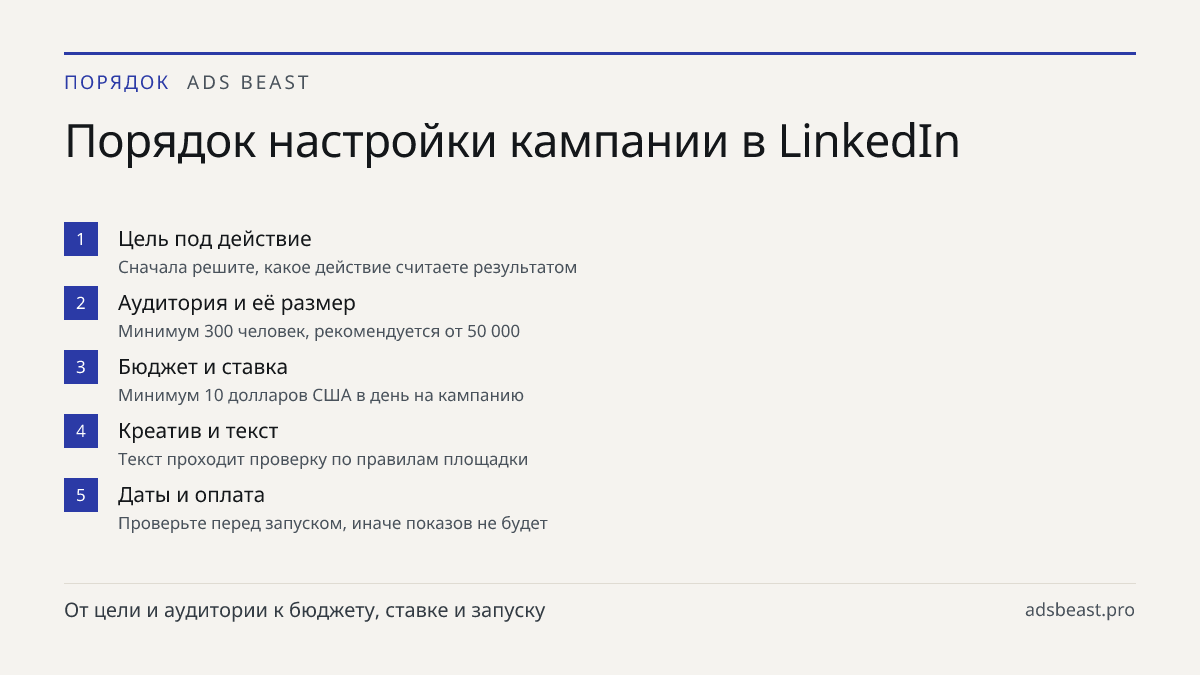Click footer text 'От цели и аудитории к бюджету'
Image resolution: width=1200 pixels, height=675 pixels.
tap(221, 611)
